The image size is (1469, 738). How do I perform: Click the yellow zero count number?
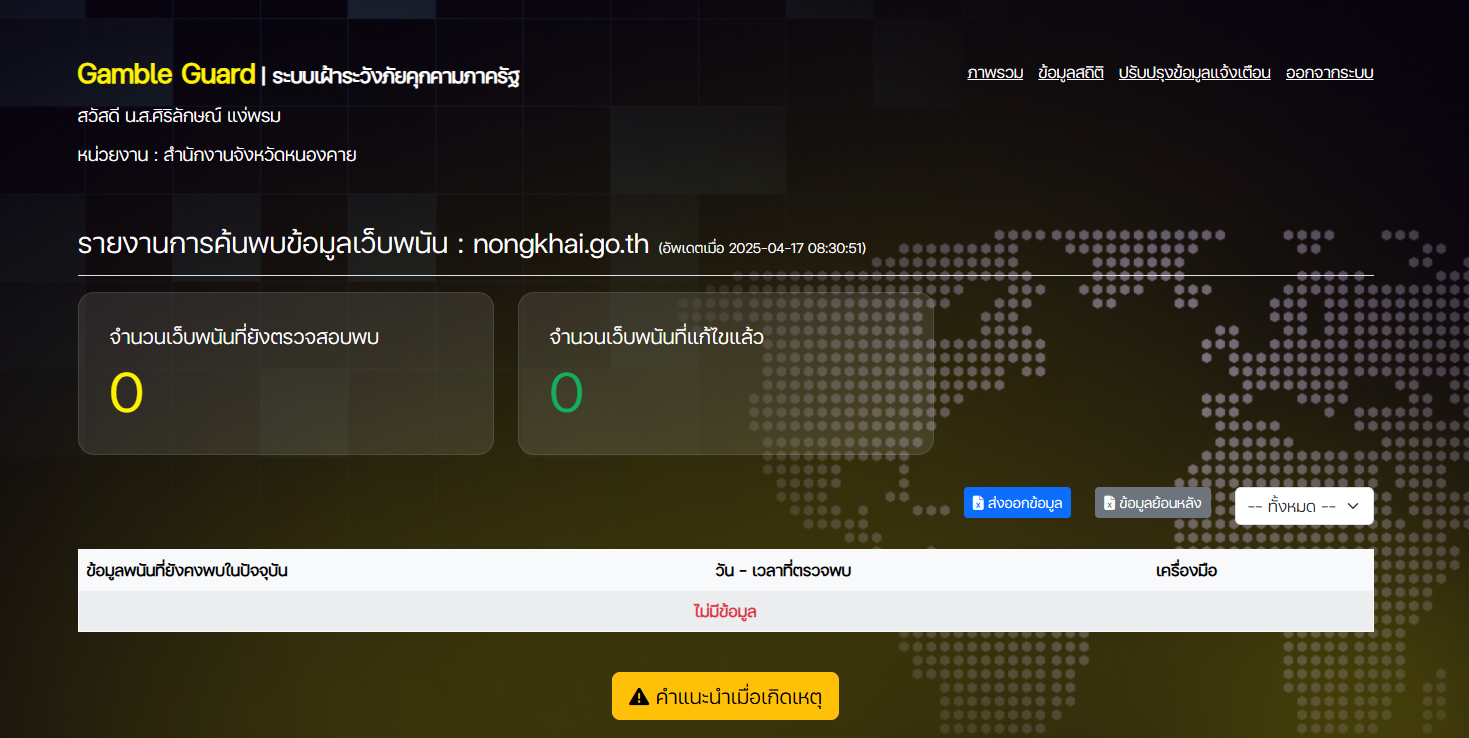tap(127, 393)
